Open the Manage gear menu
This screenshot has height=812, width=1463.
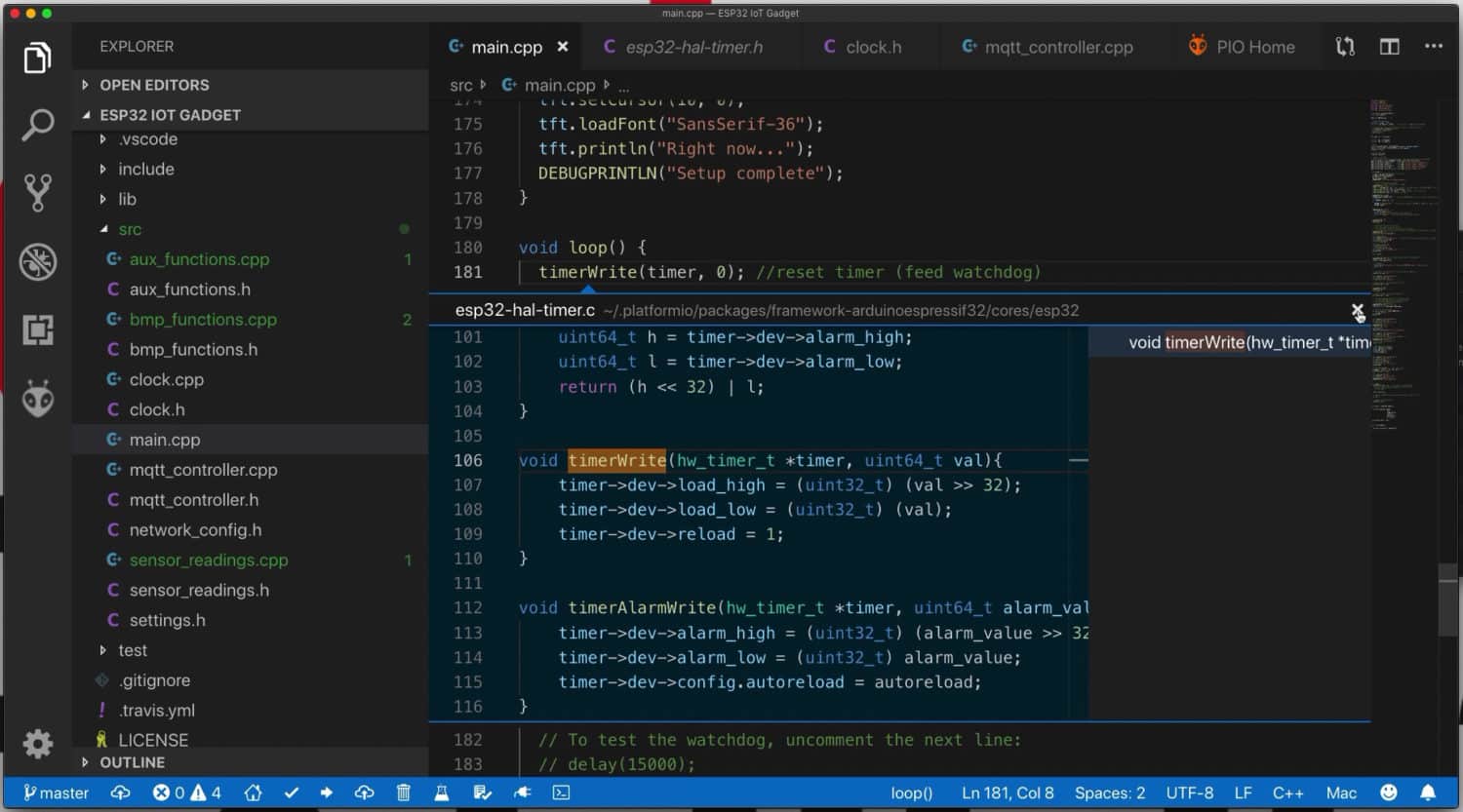pos(37,744)
